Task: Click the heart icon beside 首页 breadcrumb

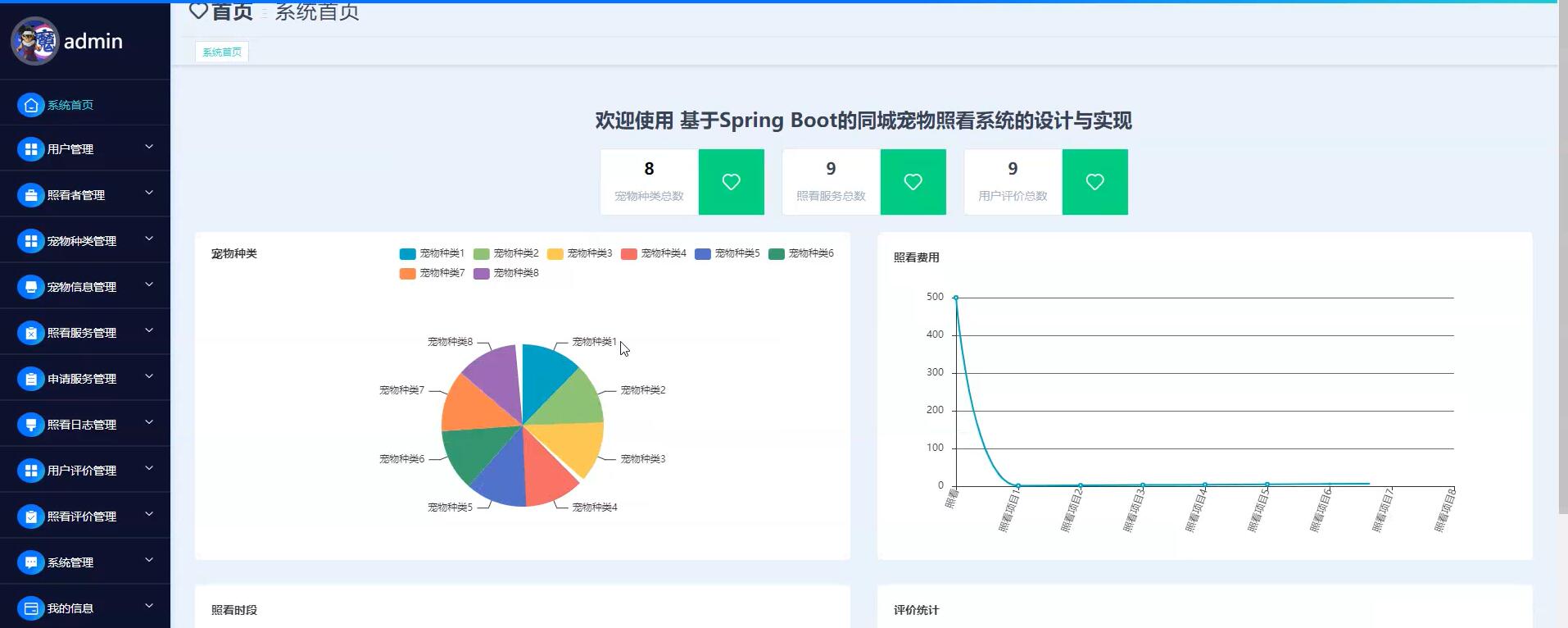Action: [x=198, y=10]
